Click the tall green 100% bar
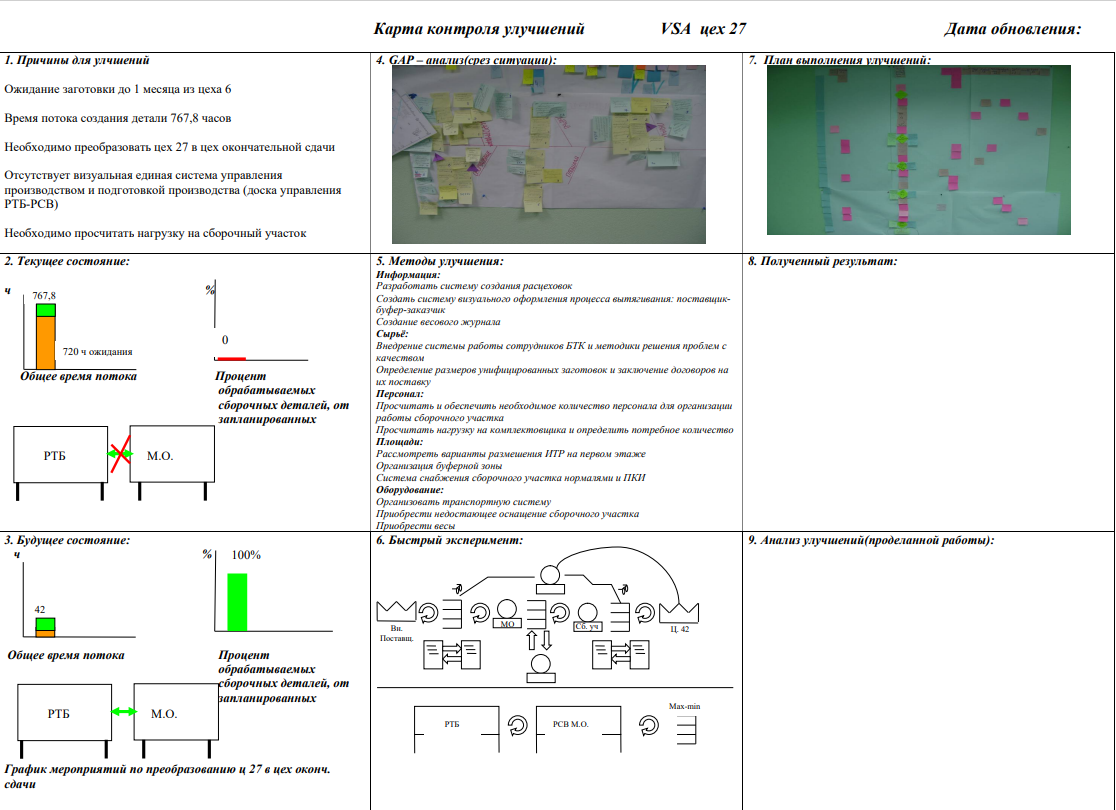1116x810 pixels. [237, 602]
